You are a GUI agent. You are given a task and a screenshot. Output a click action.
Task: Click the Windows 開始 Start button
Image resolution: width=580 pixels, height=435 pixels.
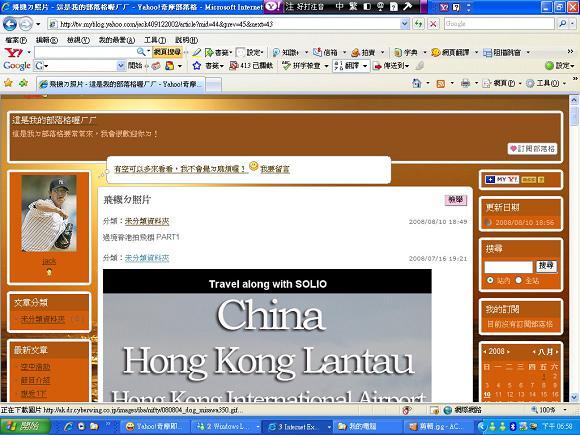(26, 426)
